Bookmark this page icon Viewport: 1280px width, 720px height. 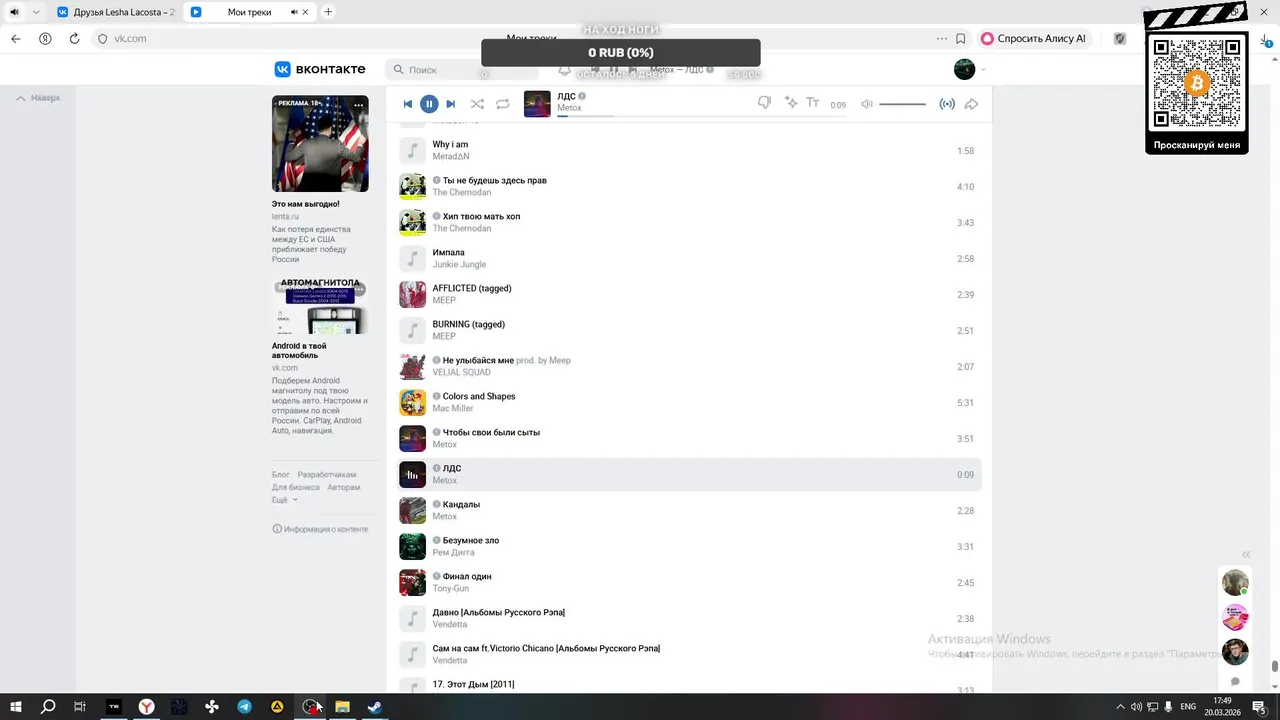pos(961,38)
